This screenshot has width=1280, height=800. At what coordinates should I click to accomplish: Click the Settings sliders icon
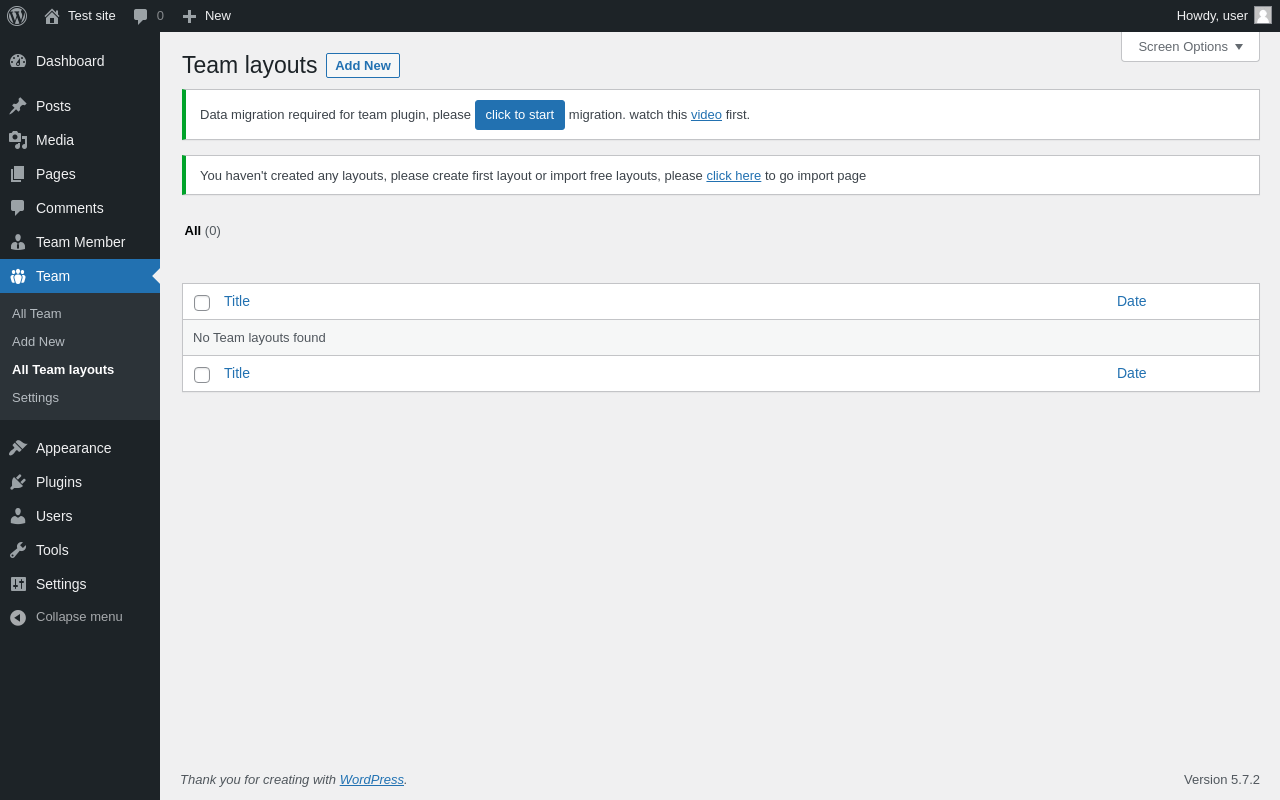(18, 584)
